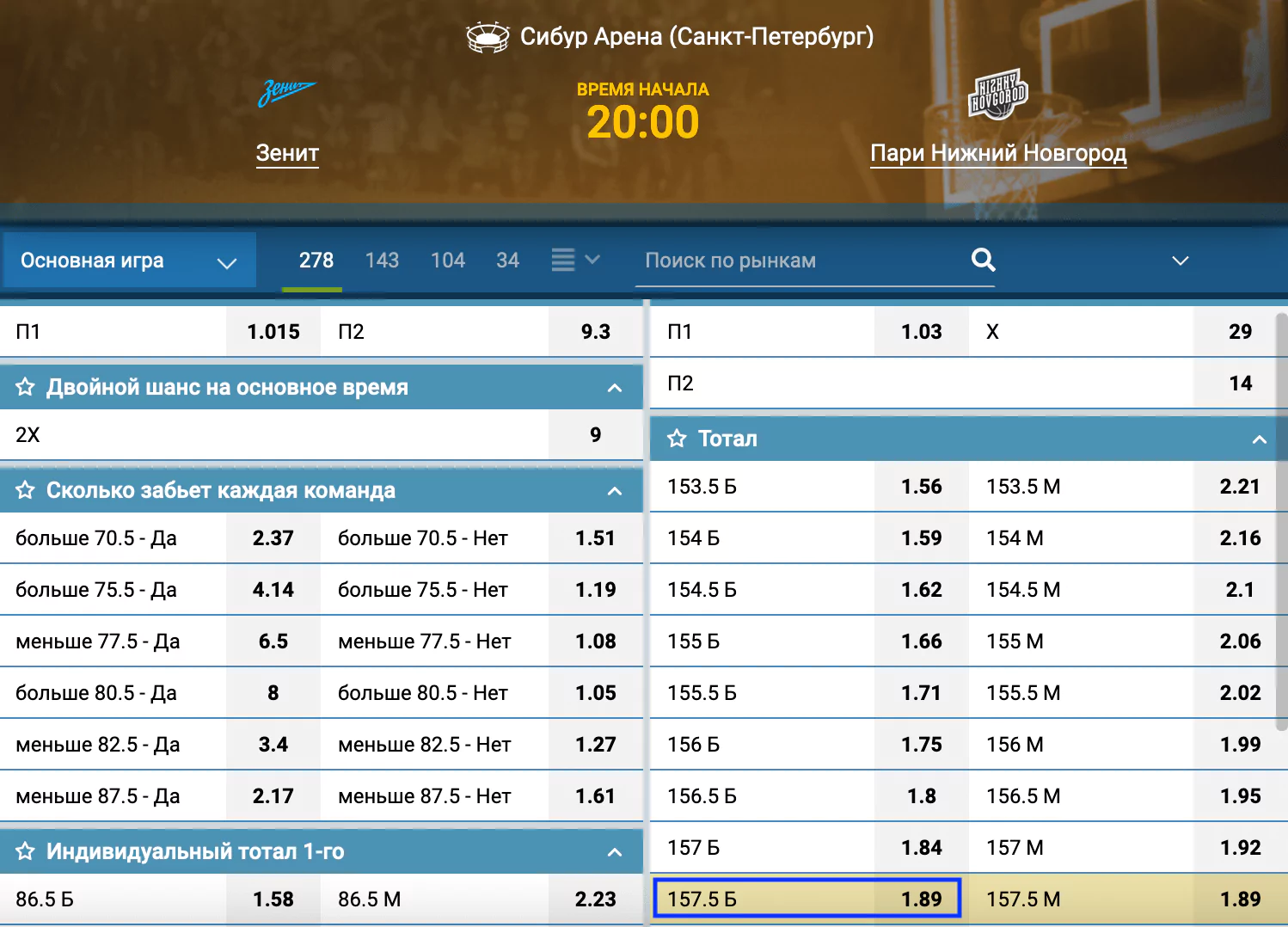This screenshot has height=927, width=1288.
Task: Switch to the 143 markets tab
Action: (x=382, y=261)
